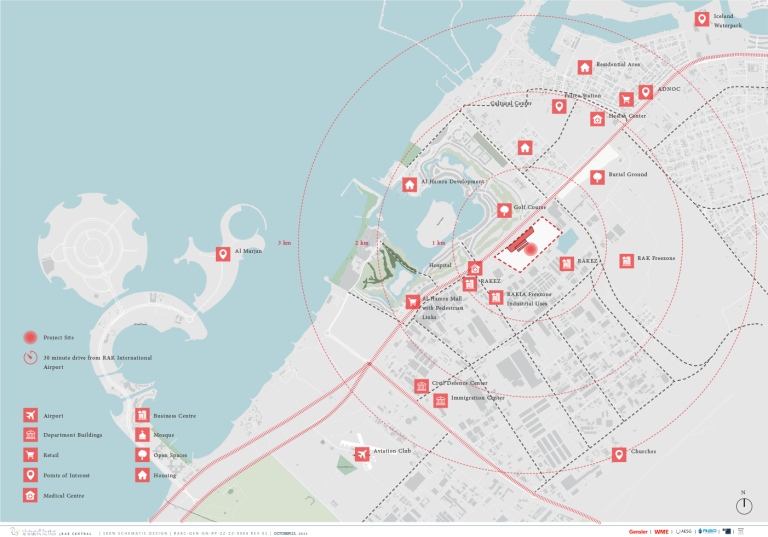Click the north compass indicator
The width and height of the screenshot is (768, 537).
(x=743, y=505)
